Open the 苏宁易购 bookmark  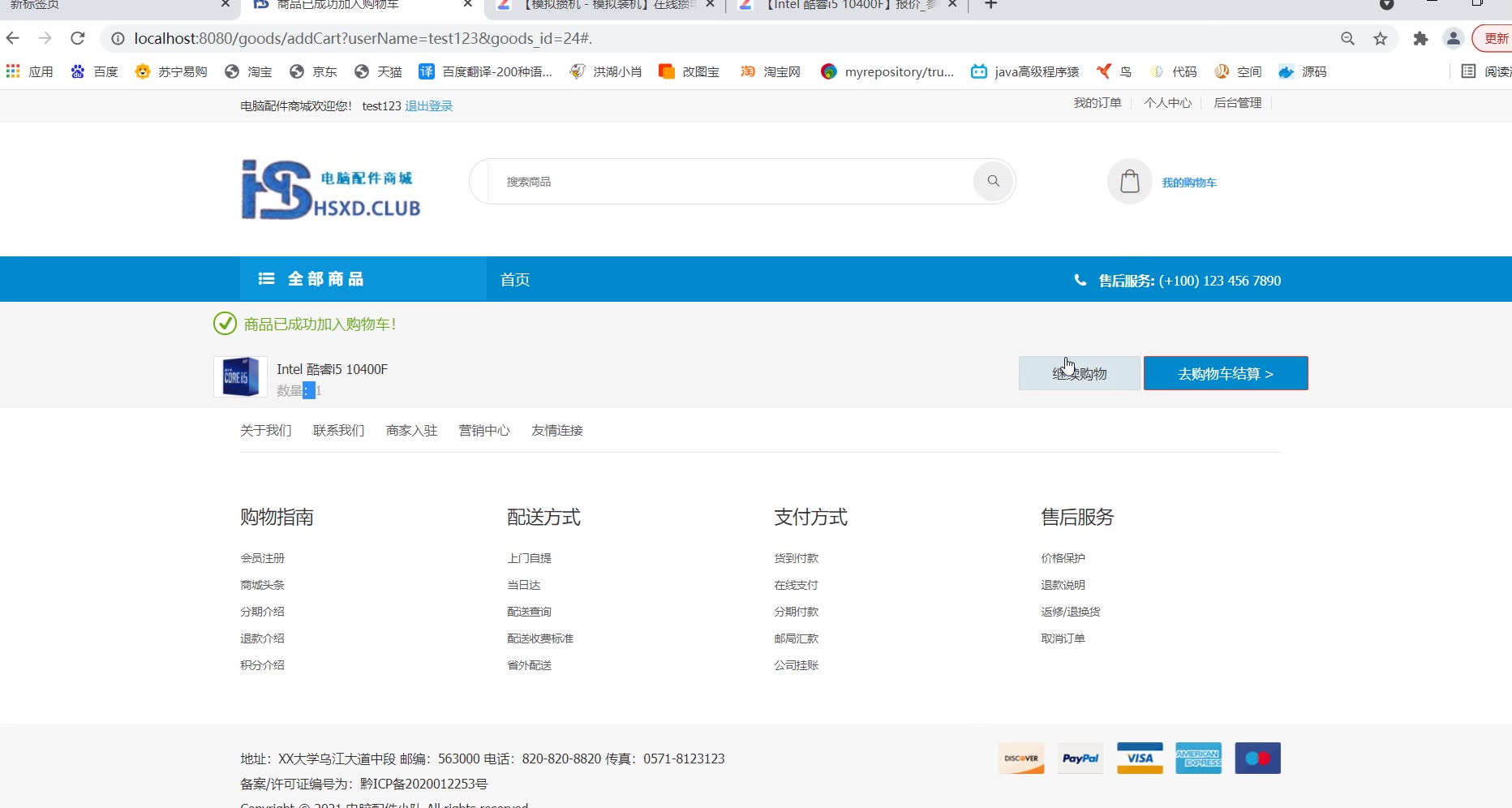click(x=171, y=71)
